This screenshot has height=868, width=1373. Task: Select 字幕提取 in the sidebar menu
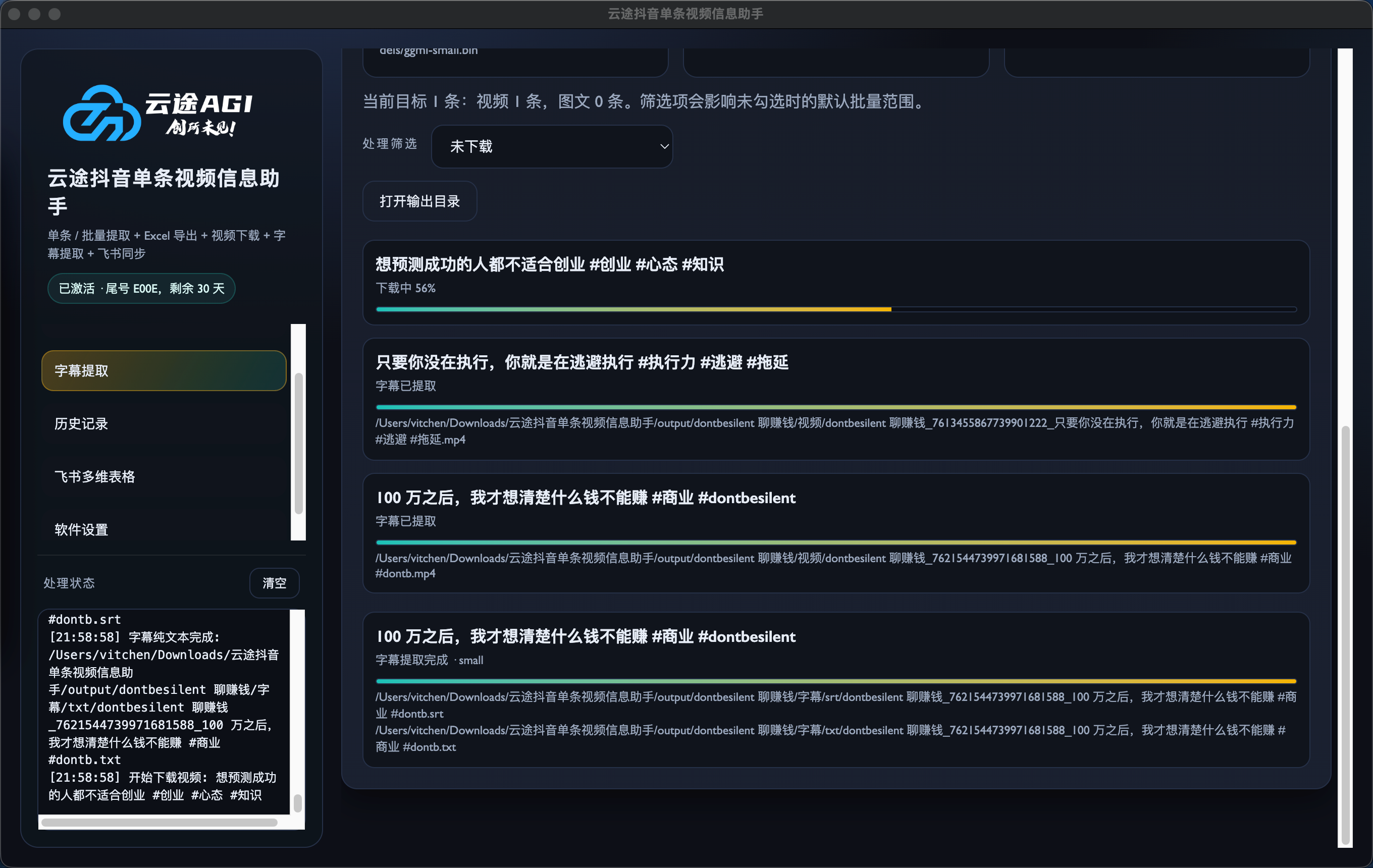[x=164, y=370]
